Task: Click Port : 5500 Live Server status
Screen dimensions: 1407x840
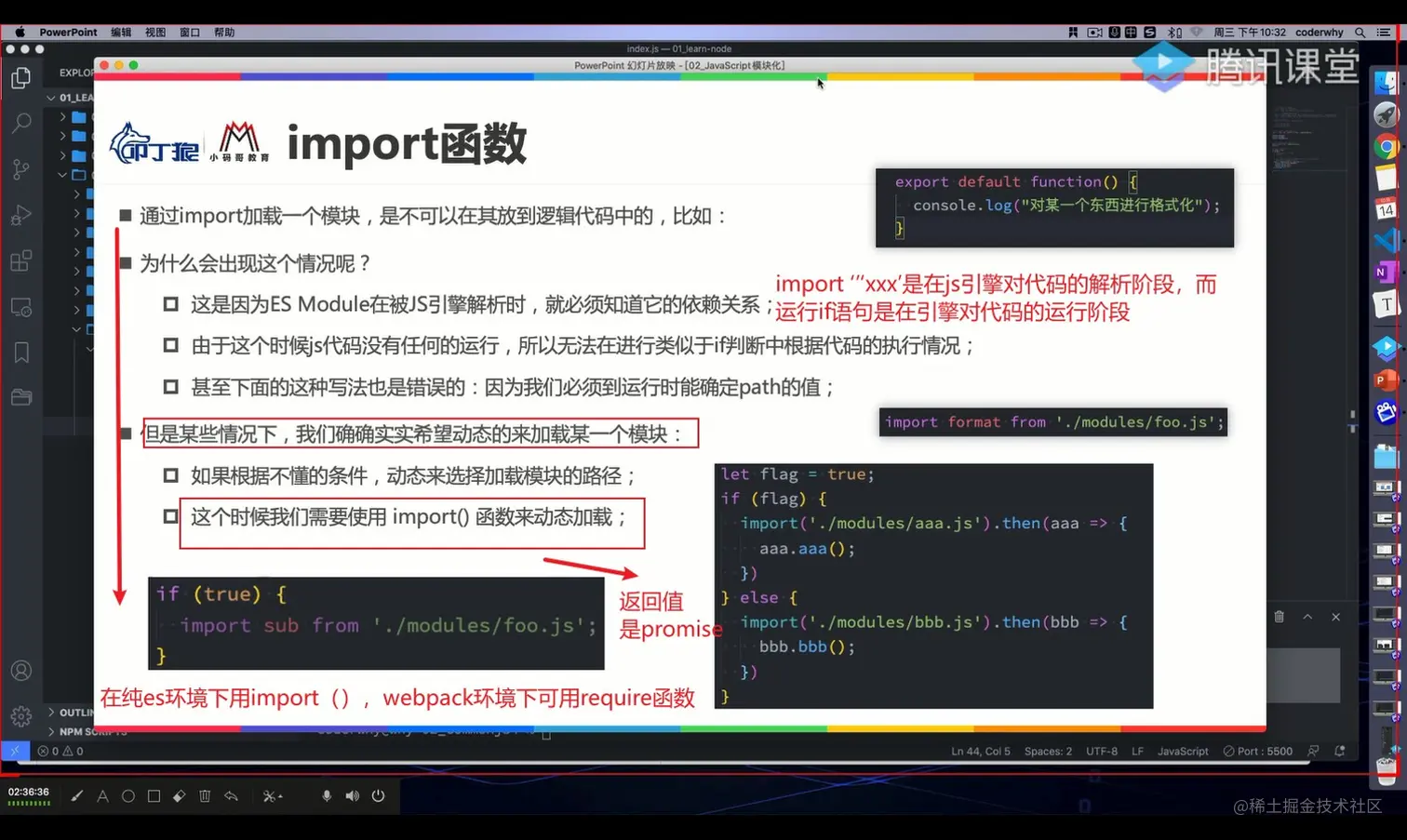Action: 1258,751
